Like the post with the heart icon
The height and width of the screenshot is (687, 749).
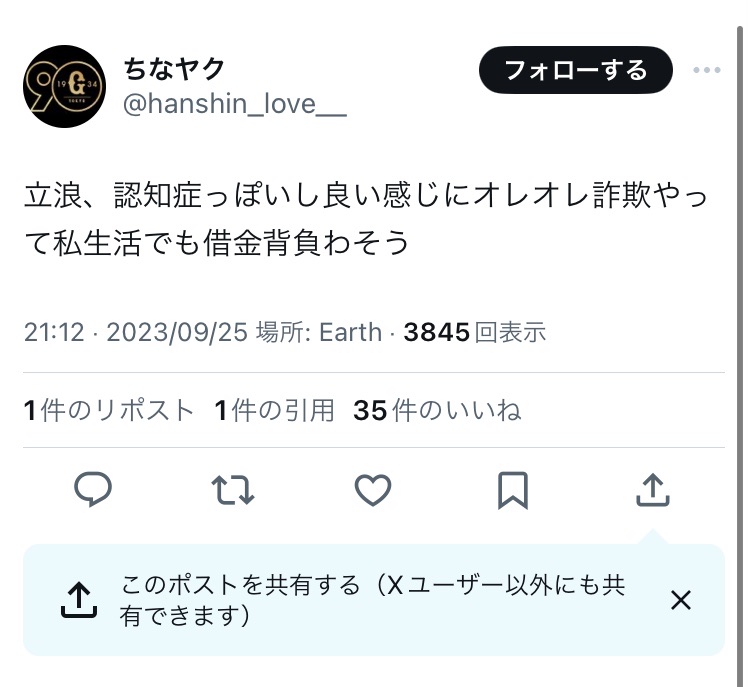(x=373, y=490)
